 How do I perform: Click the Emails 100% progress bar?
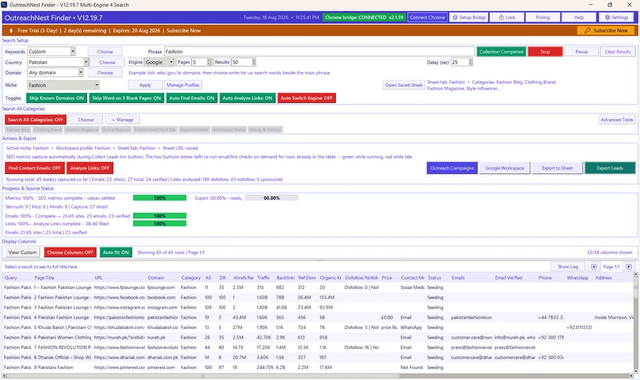160,216
